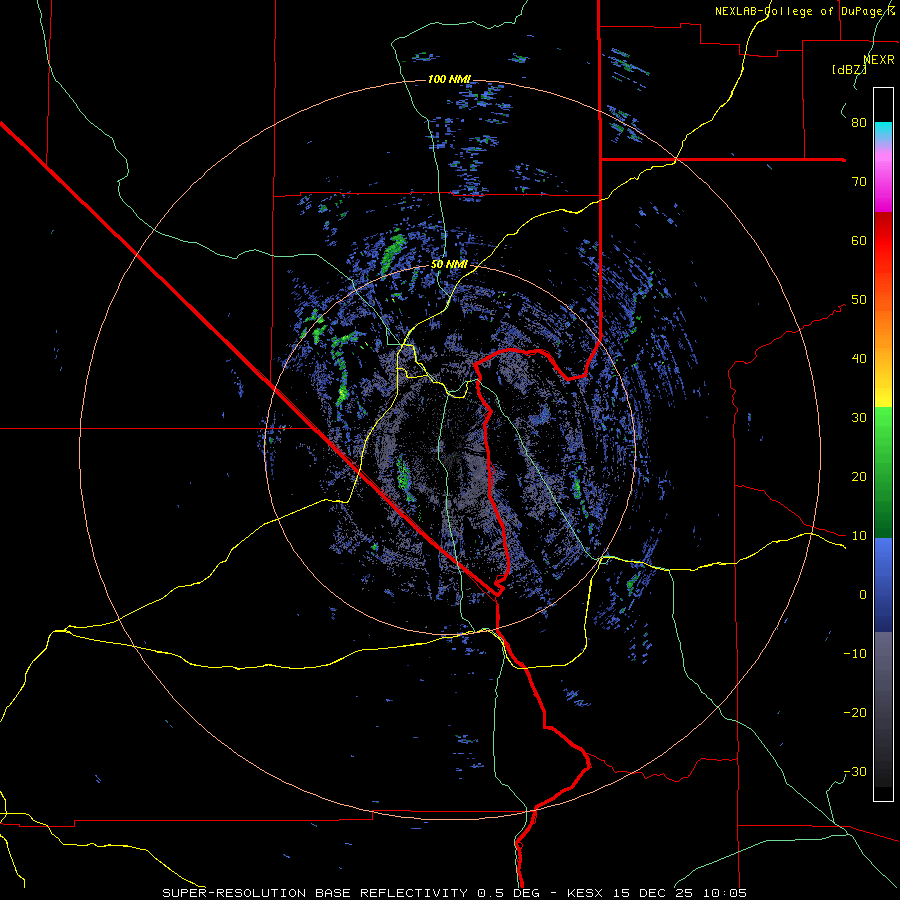The width and height of the screenshot is (900, 900).
Task: Click the 100 NMI range ring label
Action: tap(449, 79)
